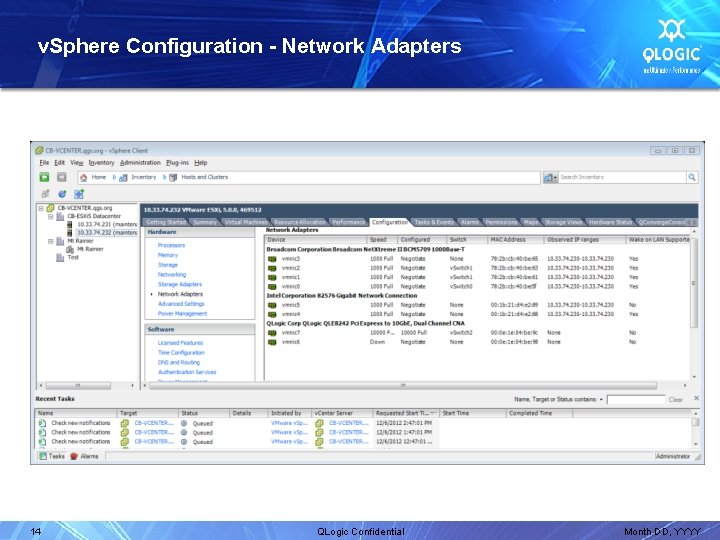This screenshot has width=720, height=540.
Task: Click the vmnic3 adapter icon
Action: (272, 259)
